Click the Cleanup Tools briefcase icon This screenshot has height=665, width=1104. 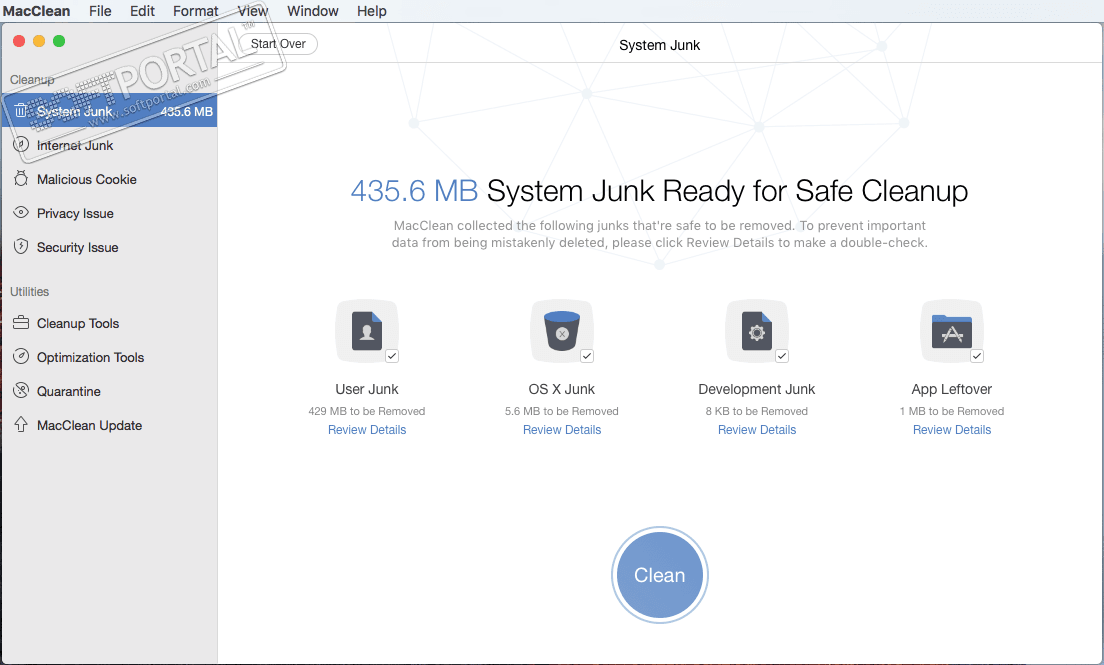pos(21,323)
